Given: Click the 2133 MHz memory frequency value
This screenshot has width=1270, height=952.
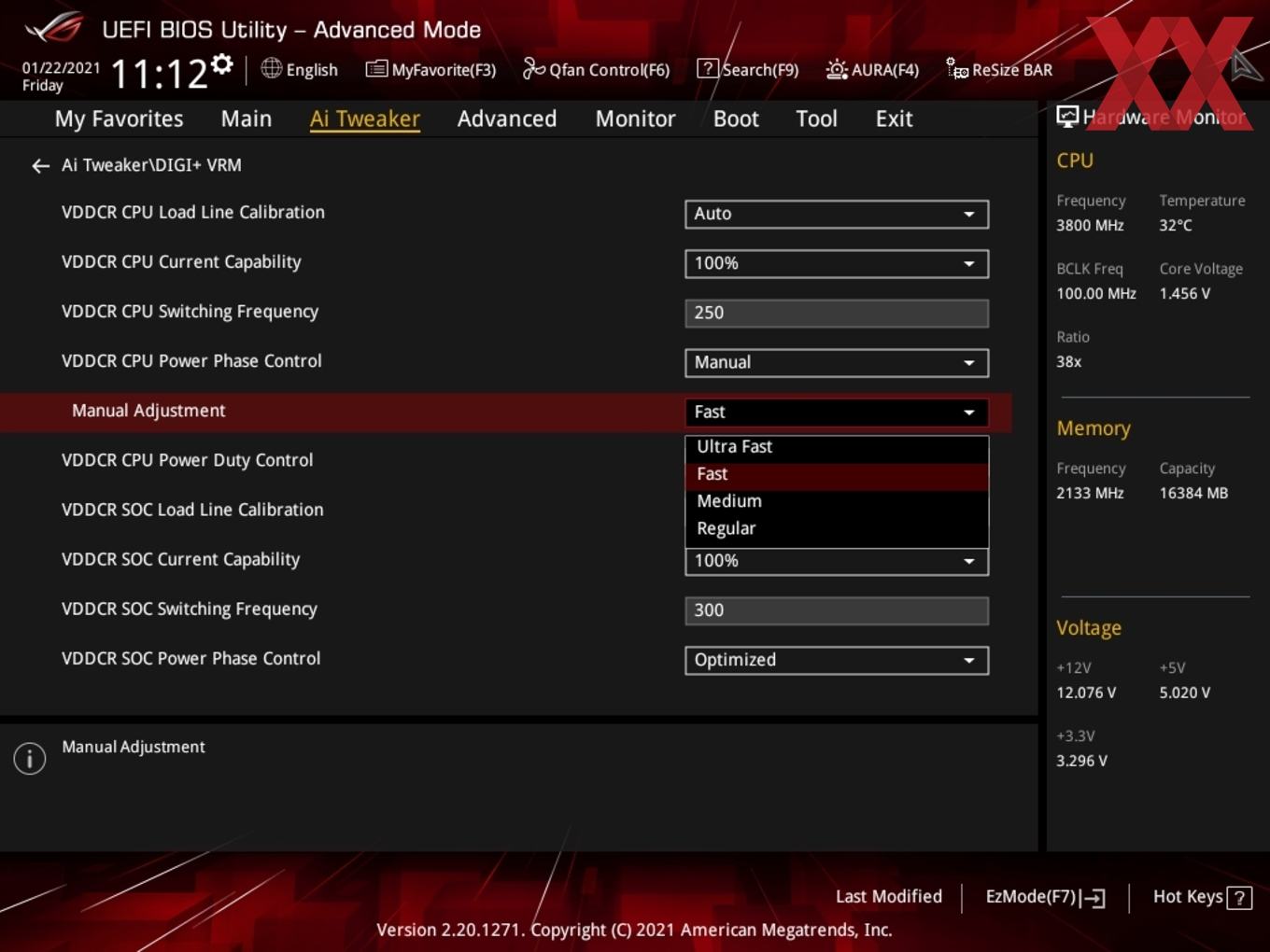Looking at the screenshot, I should 1090,493.
